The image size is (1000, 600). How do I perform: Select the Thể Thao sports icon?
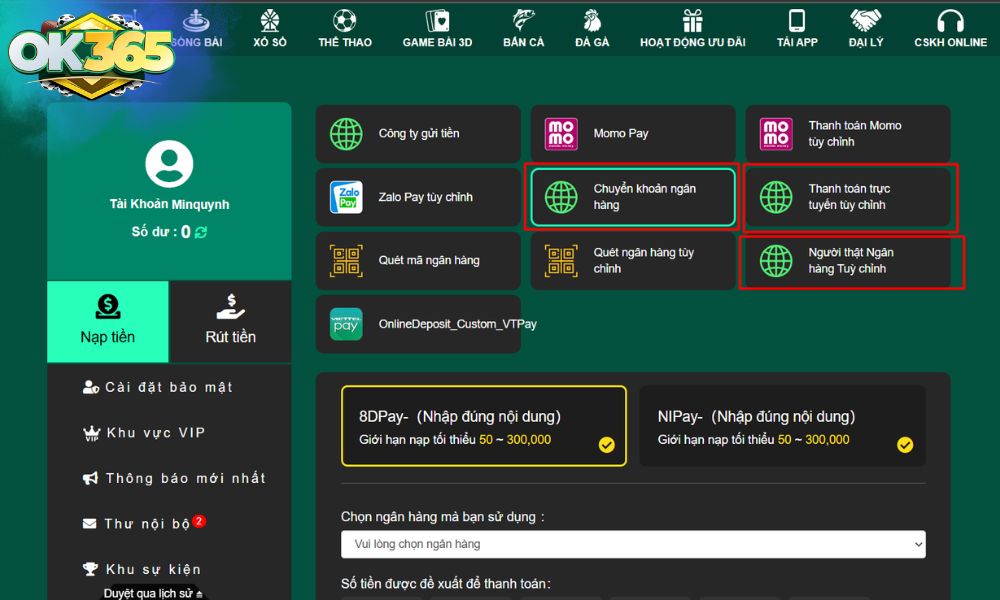point(344,30)
